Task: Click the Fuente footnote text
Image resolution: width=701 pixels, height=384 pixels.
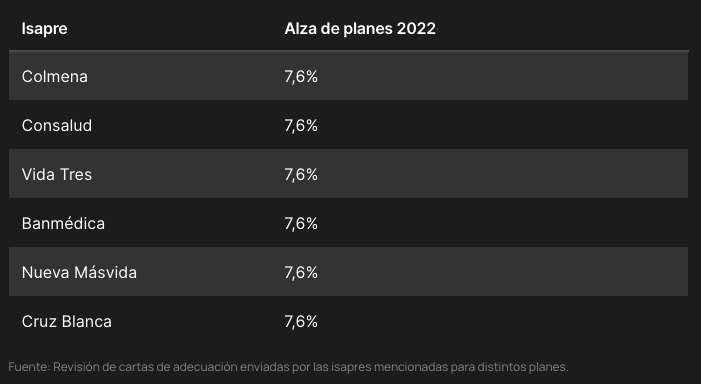Action: pyautogui.click(x=288, y=367)
